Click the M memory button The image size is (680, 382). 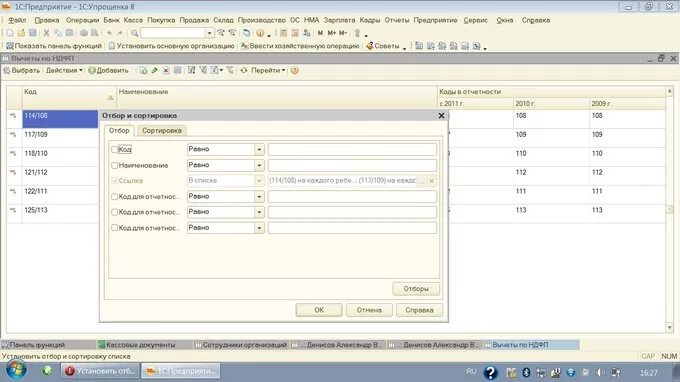(x=320, y=33)
